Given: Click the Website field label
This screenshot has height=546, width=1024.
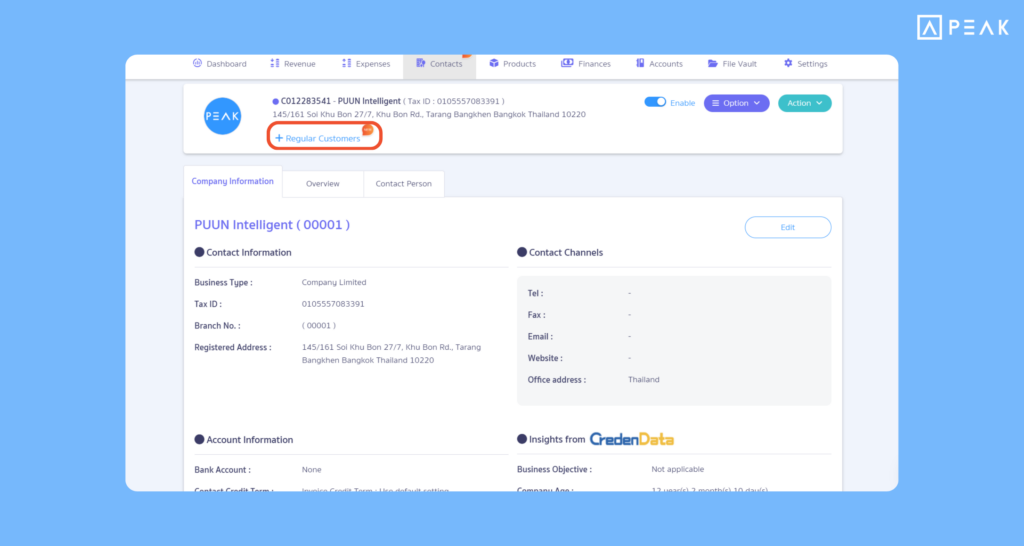Looking at the screenshot, I should coord(545,358).
